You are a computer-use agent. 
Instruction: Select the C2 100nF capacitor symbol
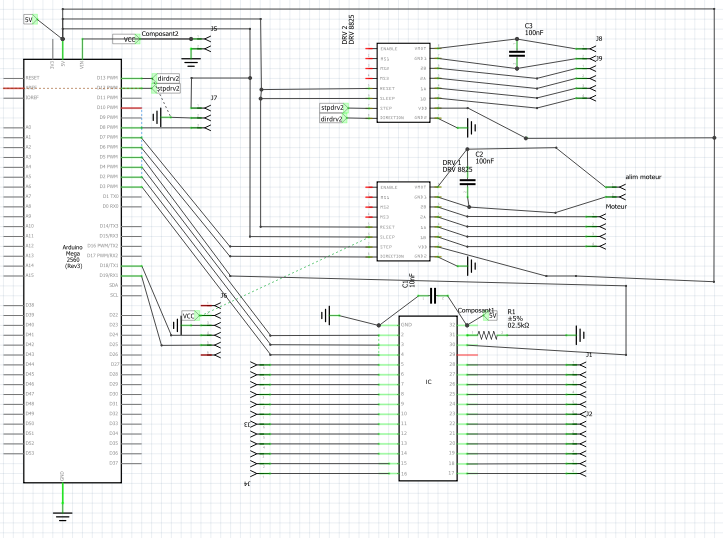pos(466,181)
